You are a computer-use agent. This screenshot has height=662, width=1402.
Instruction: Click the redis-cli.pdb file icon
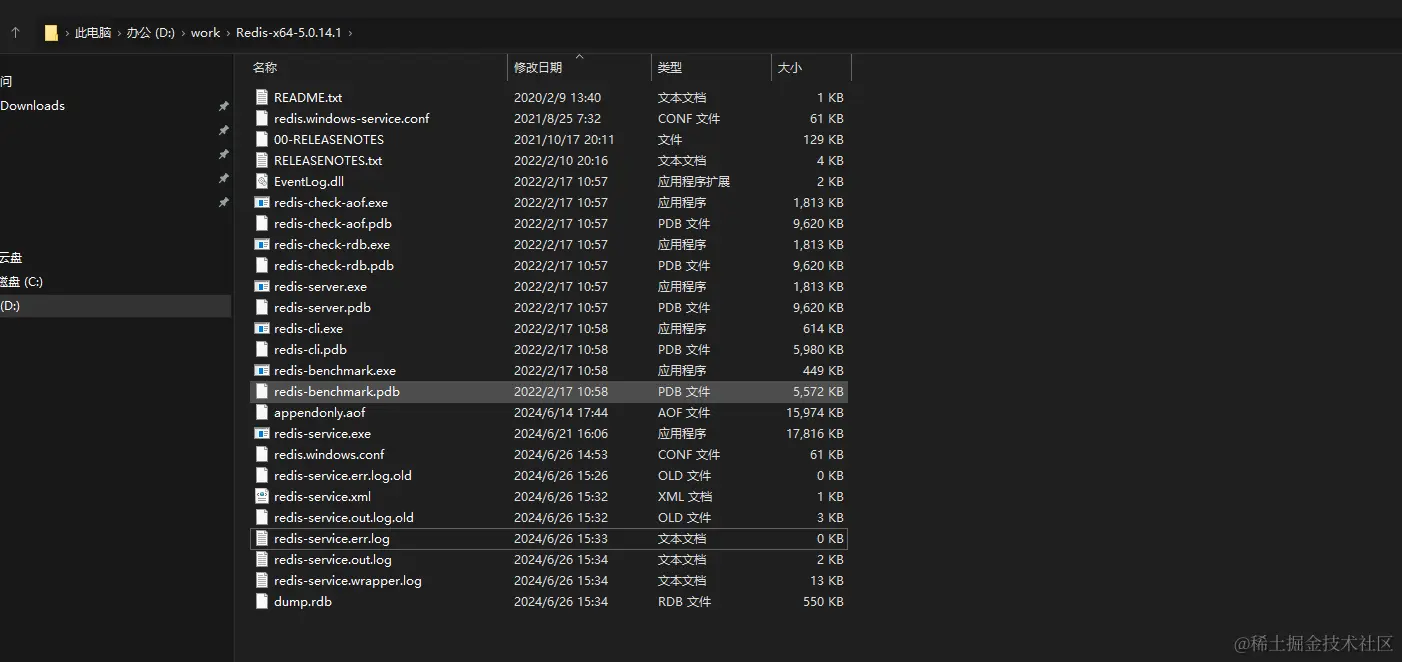[262, 349]
